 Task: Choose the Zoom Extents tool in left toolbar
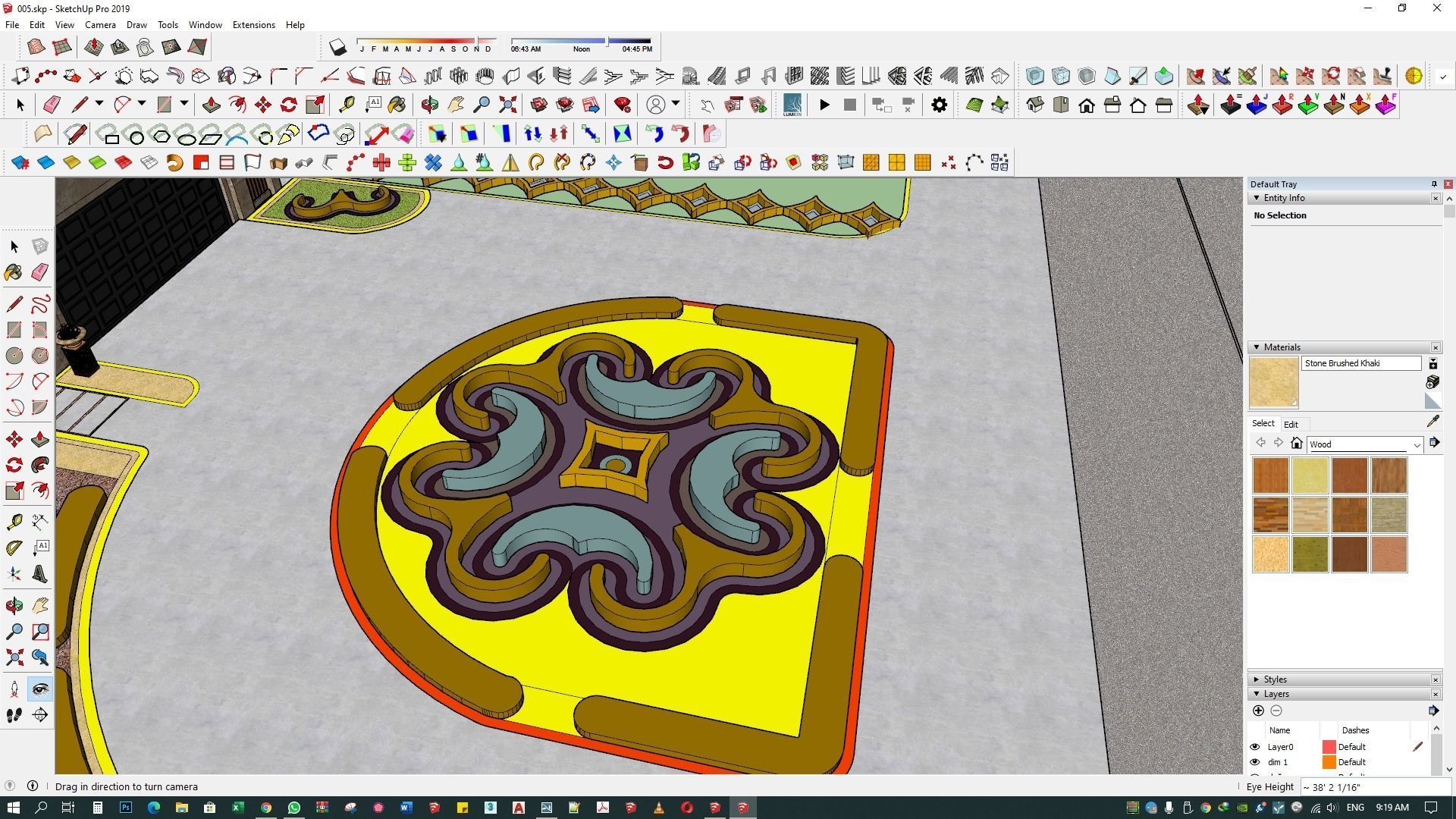[14, 657]
